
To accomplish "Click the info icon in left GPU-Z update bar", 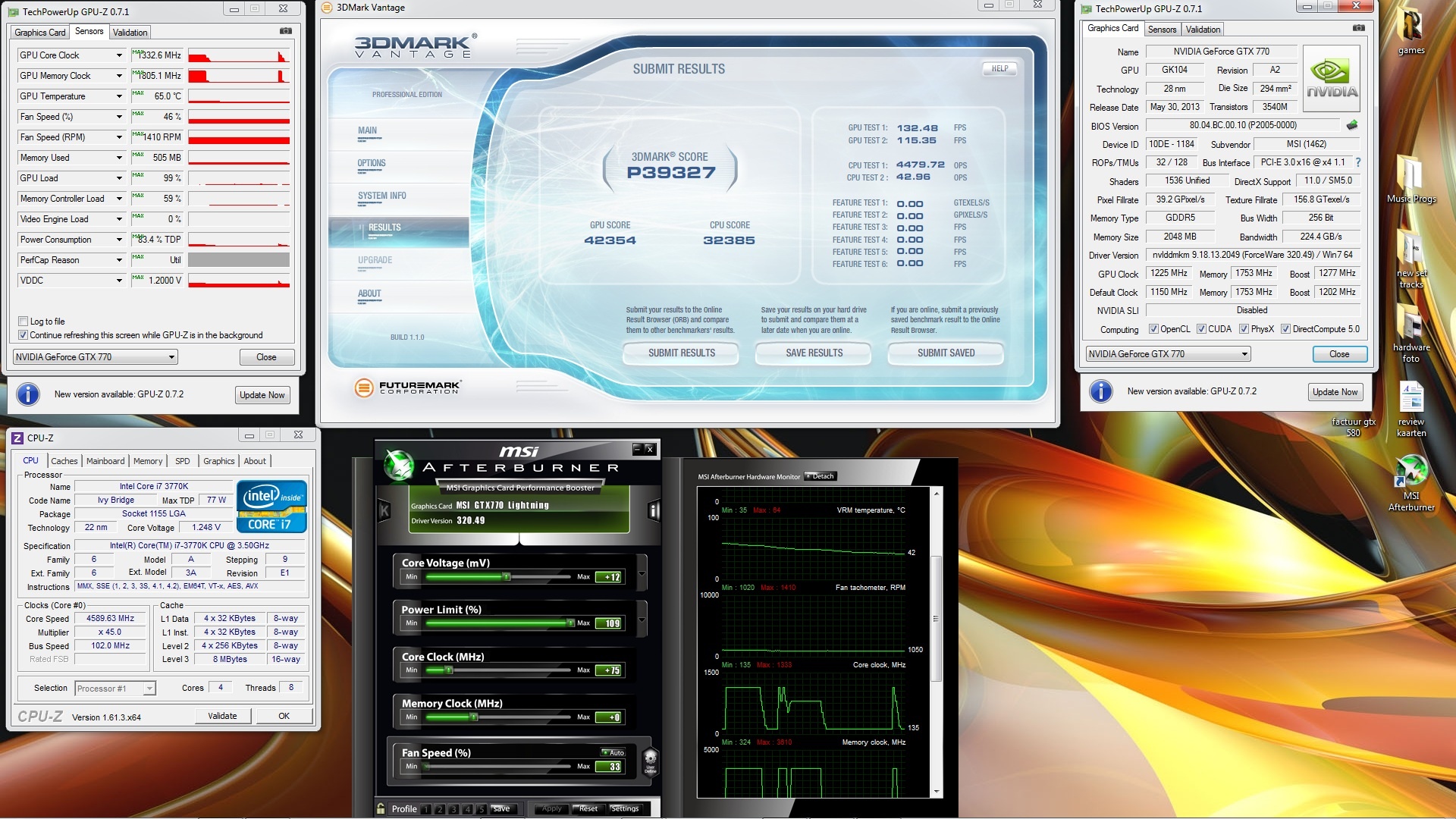I will (28, 394).
